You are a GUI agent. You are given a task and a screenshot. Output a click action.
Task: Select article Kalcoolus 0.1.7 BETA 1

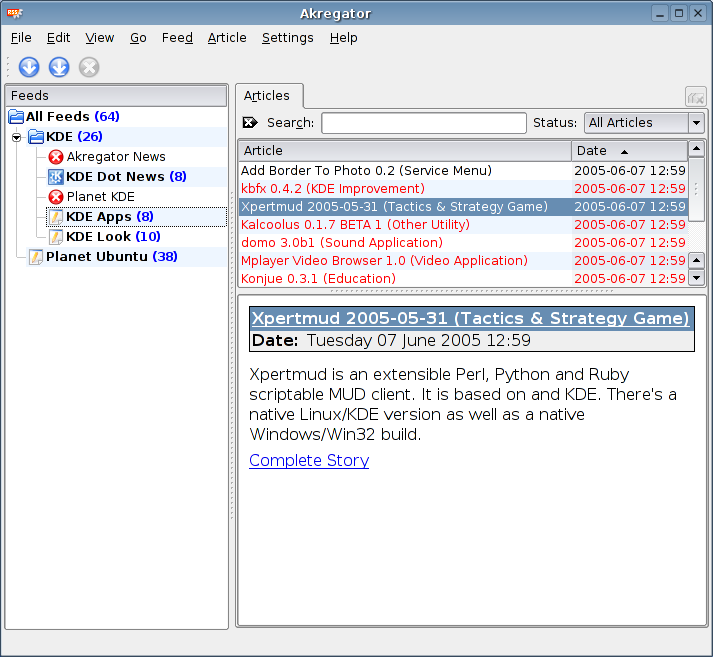click(x=463, y=225)
